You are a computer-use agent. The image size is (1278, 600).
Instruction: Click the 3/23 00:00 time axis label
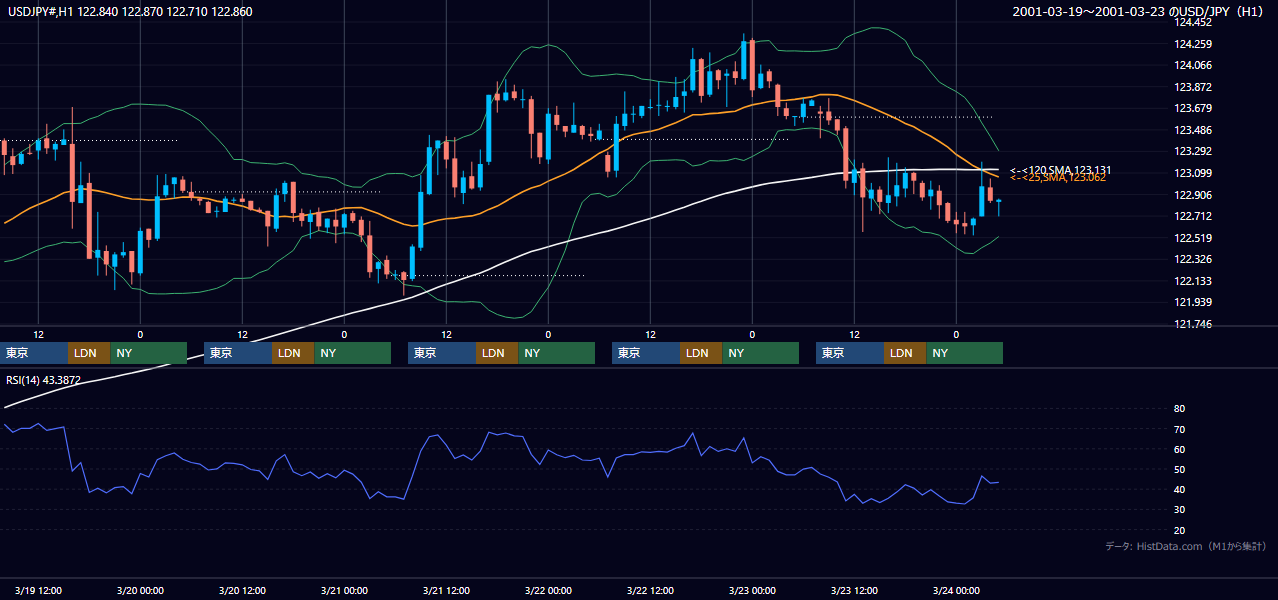click(753, 591)
